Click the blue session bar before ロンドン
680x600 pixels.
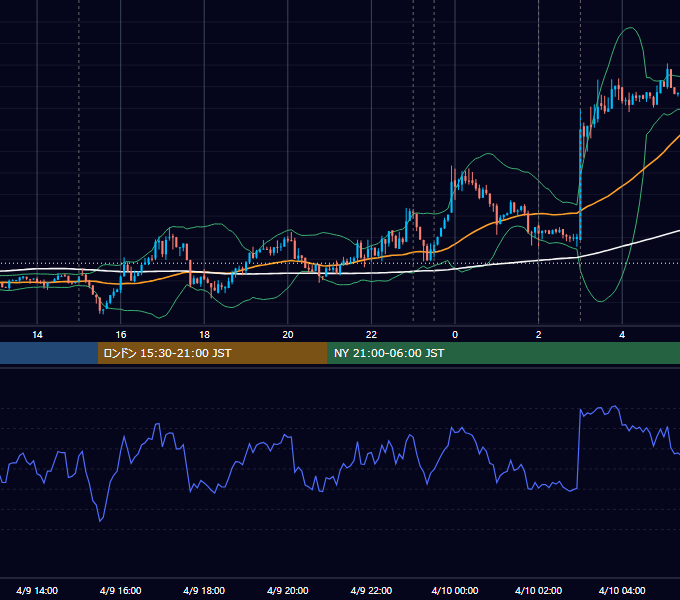tap(49, 353)
